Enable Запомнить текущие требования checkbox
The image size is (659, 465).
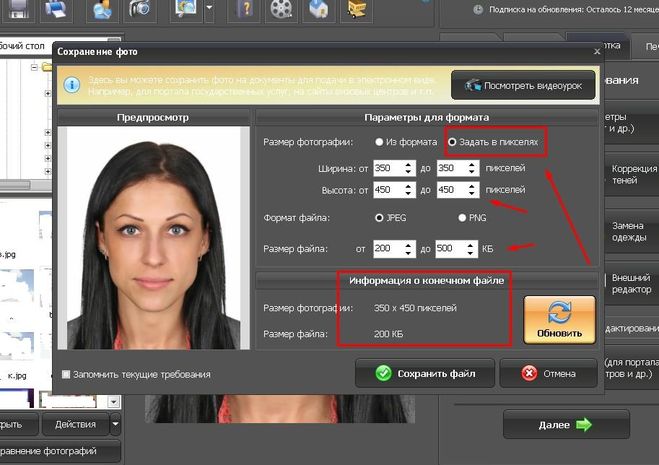(66, 375)
